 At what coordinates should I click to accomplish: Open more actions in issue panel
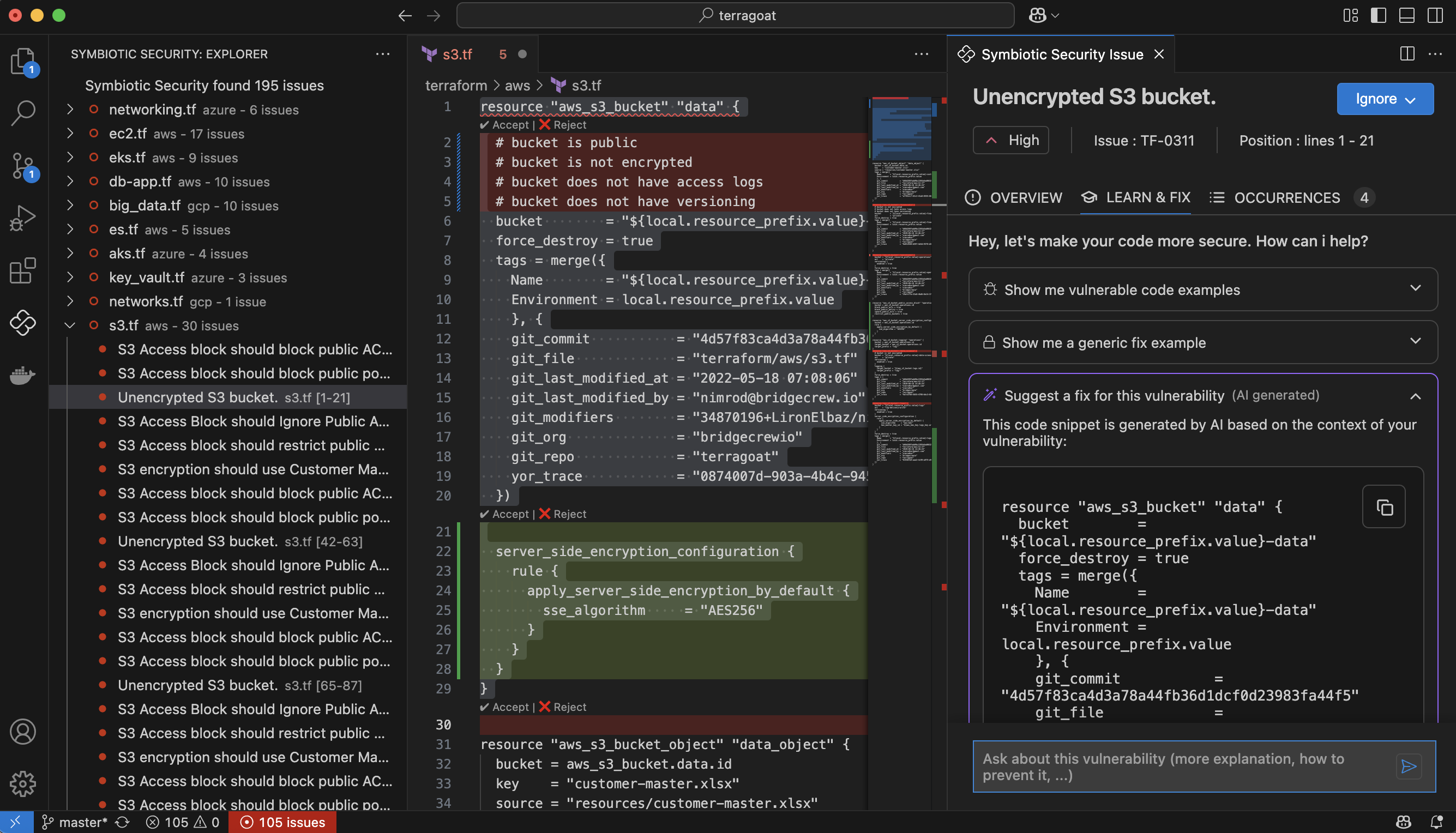click(1435, 54)
